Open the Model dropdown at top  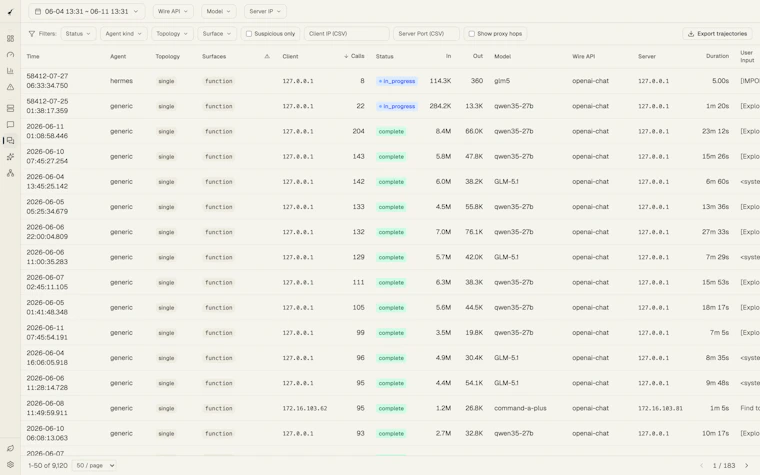(219, 12)
